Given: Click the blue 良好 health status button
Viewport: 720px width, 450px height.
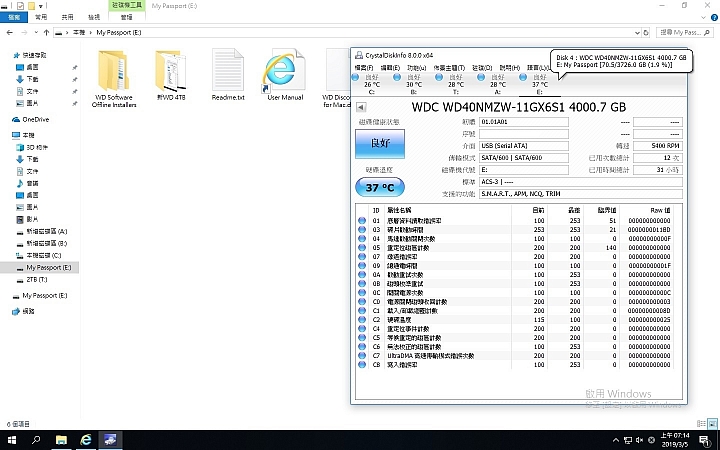Looking at the screenshot, I should 380,144.
